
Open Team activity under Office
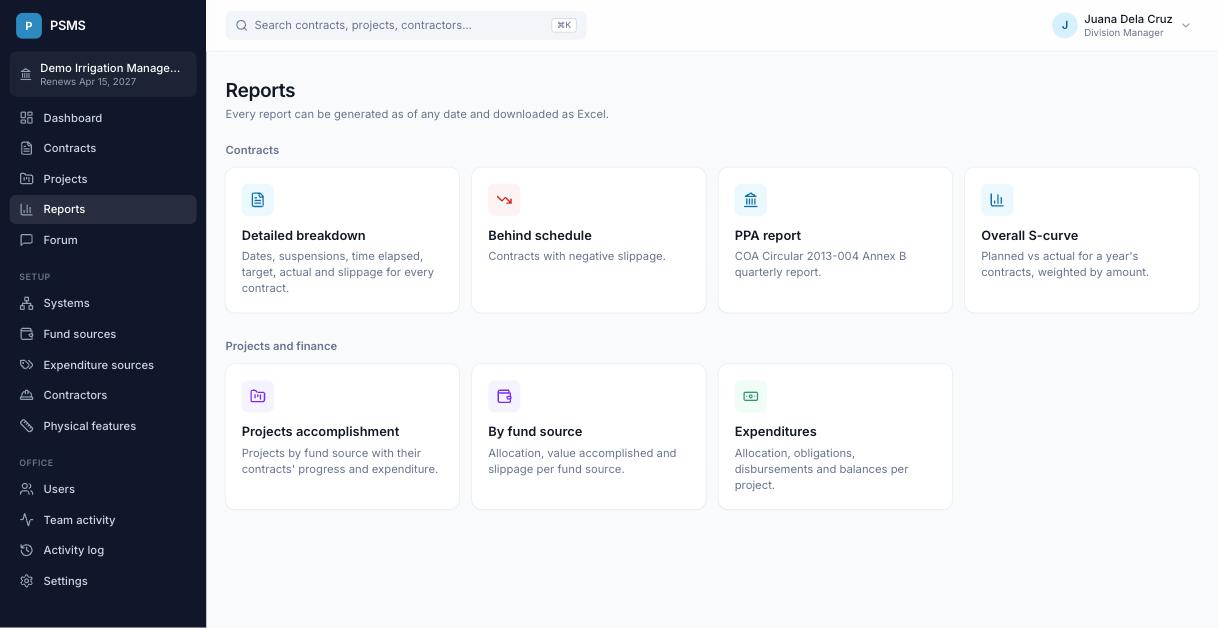(x=103, y=520)
